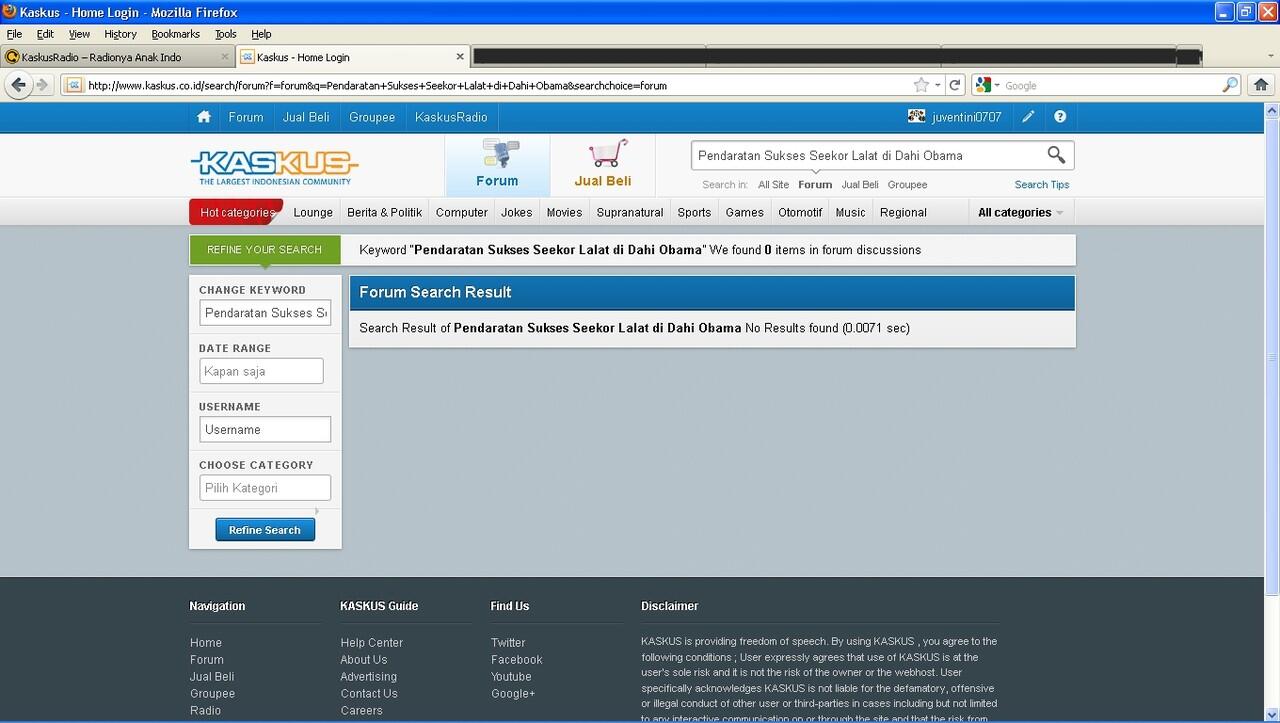Click the juventini0707 username
1280x723 pixels.
click(x=966, y=117)
